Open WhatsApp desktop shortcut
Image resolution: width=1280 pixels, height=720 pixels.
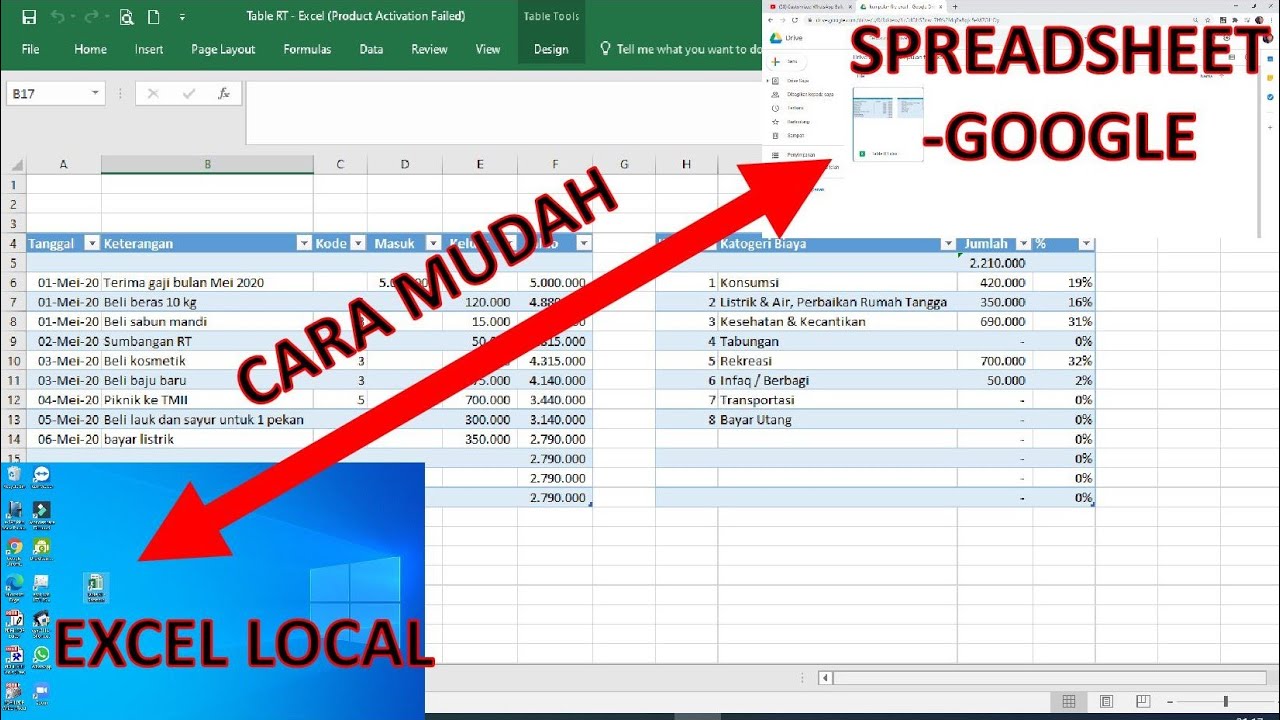click(41, 656)
